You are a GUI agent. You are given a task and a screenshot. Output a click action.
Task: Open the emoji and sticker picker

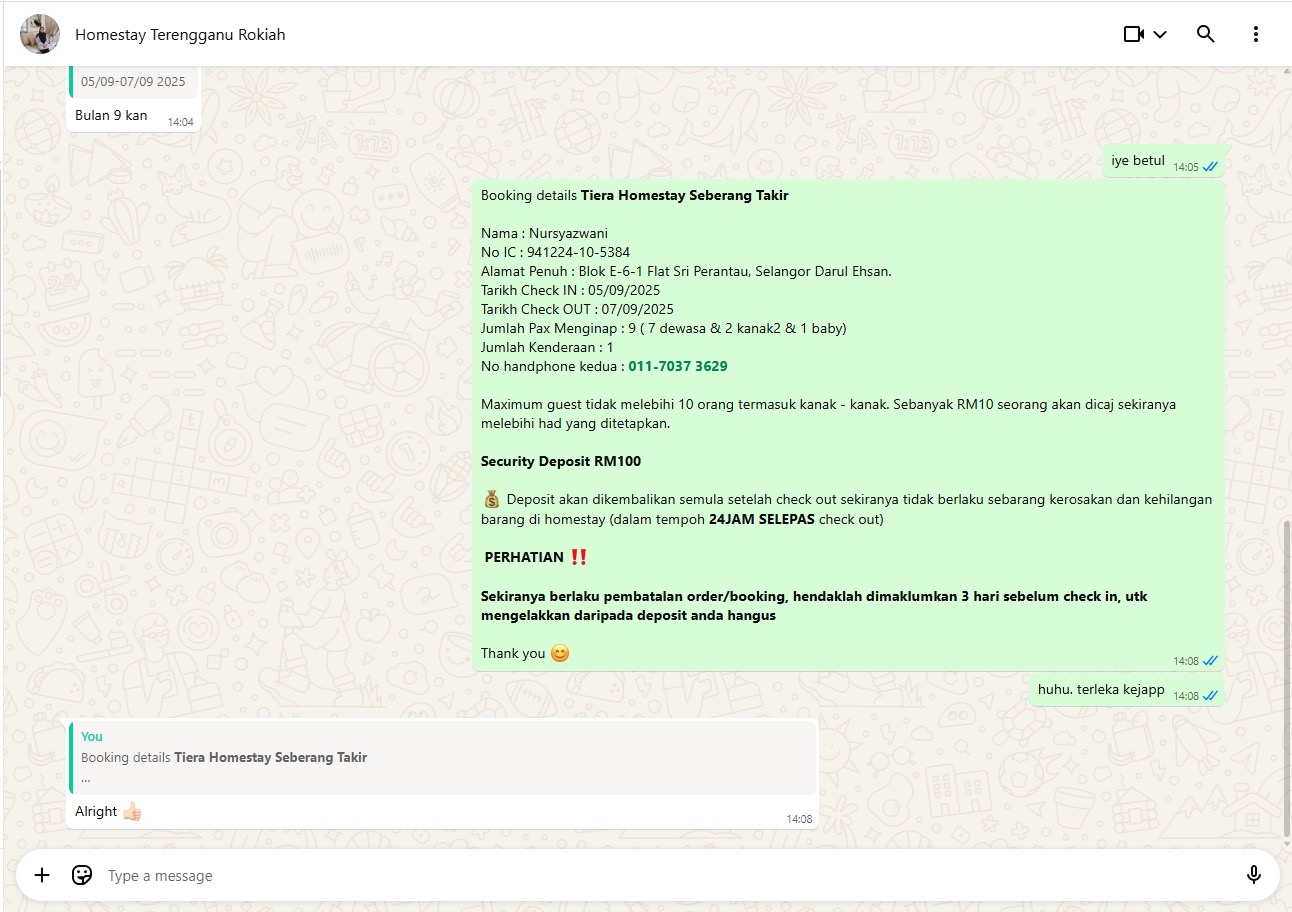point(82,875)
